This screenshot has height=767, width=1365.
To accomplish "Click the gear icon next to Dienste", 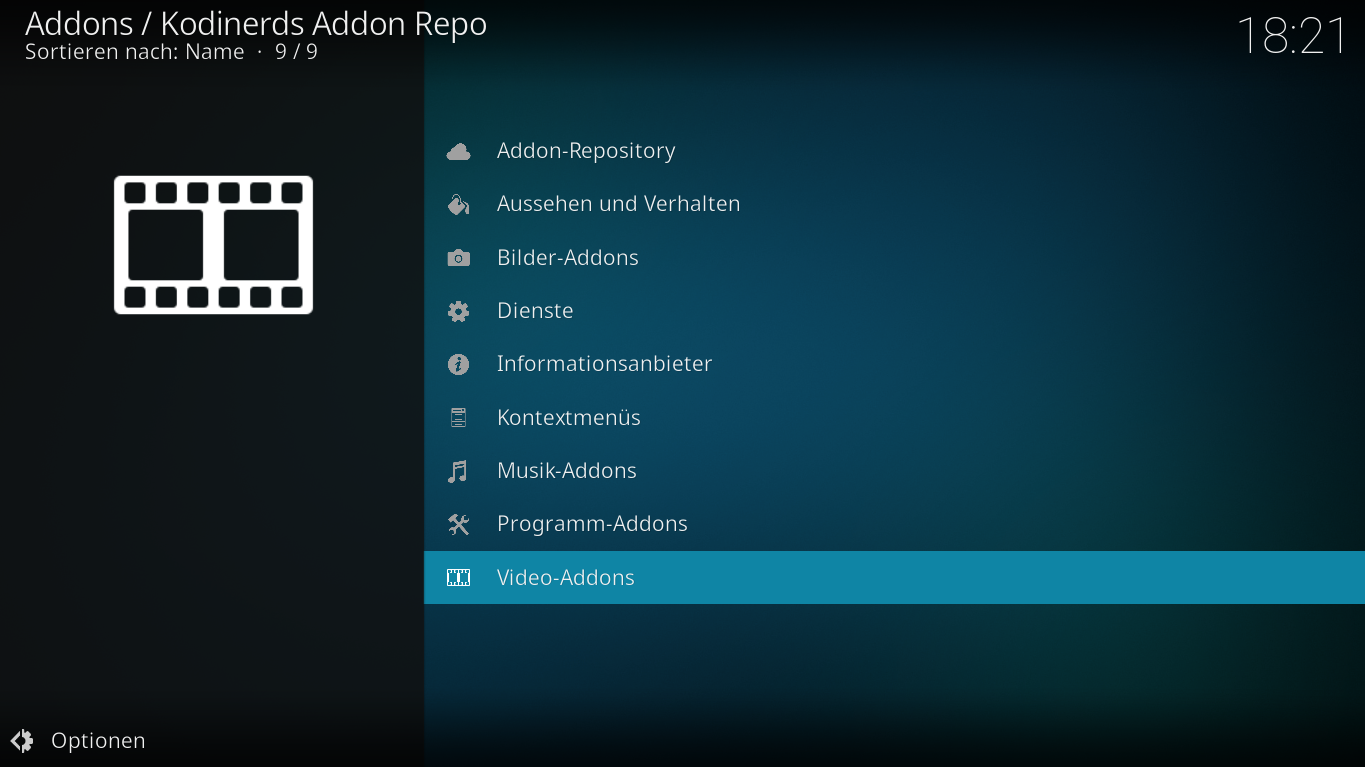I will (x=458, y=311).
